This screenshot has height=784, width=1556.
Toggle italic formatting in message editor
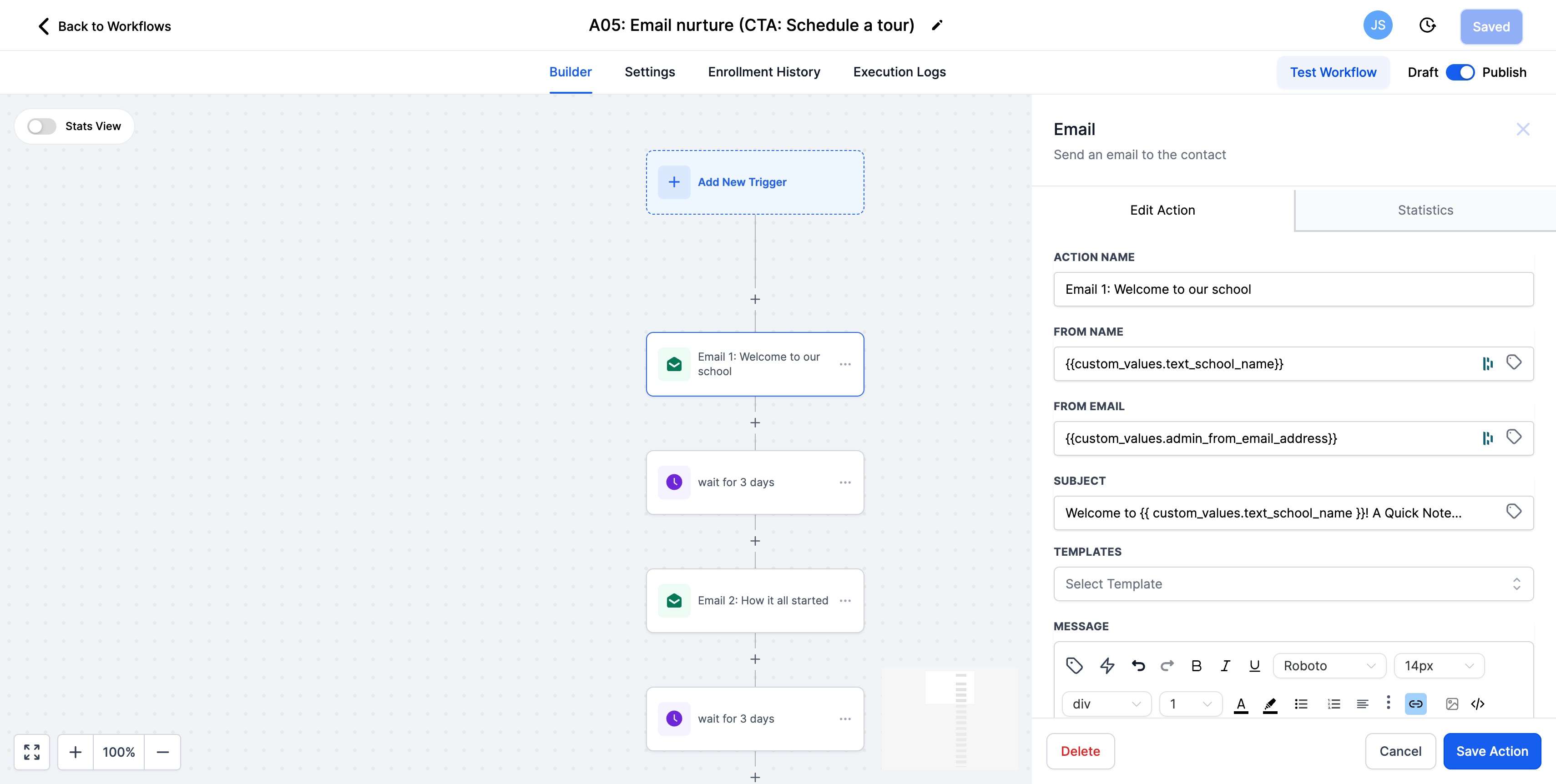[1226, 666]
